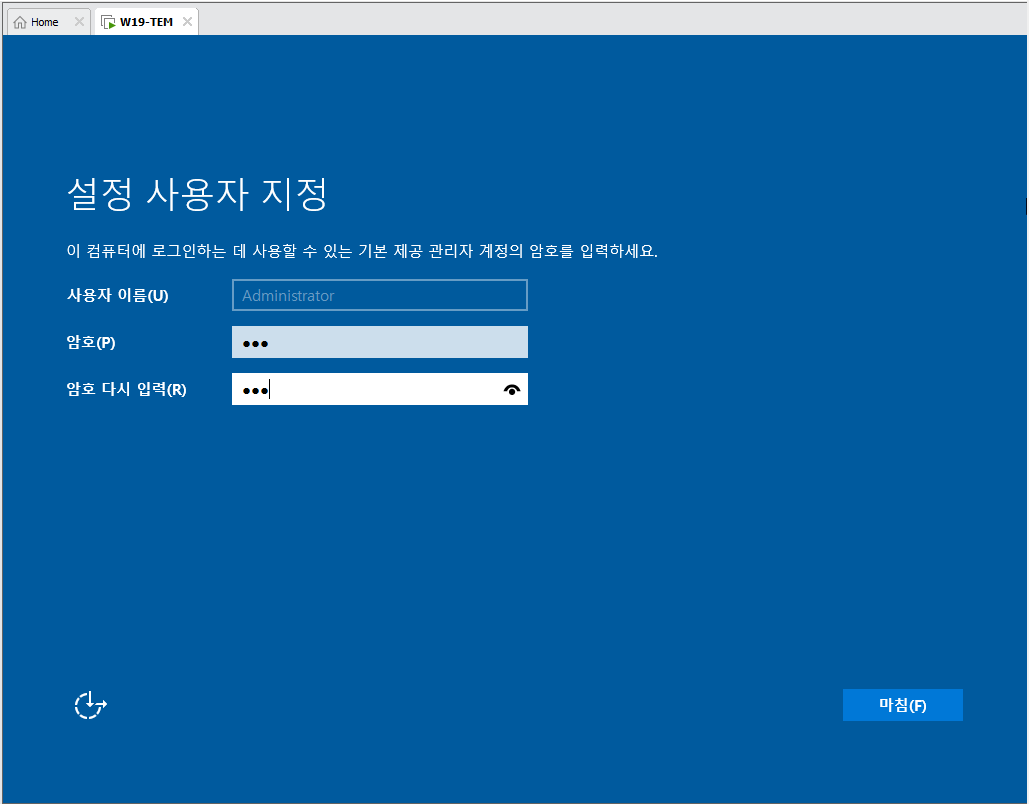Click the 설정 사용자 지정 heading
1029x804 pixels.
(197, 194)
